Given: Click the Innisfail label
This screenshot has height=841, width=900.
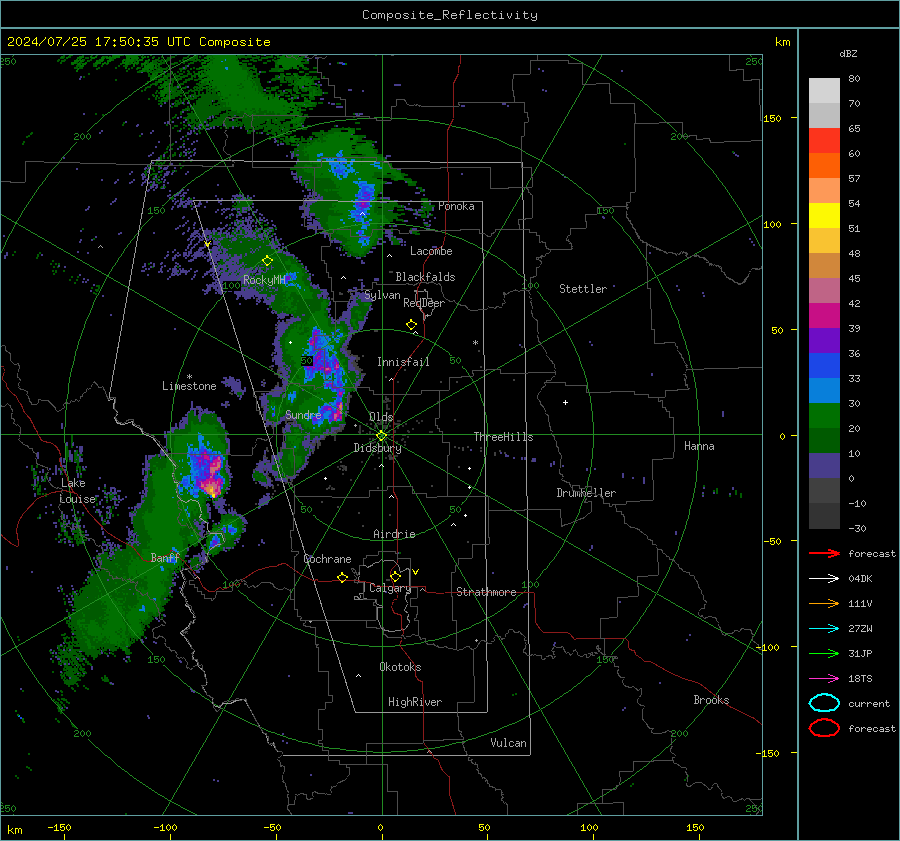Looking at the screenshot, I should (x=403, y=362).
